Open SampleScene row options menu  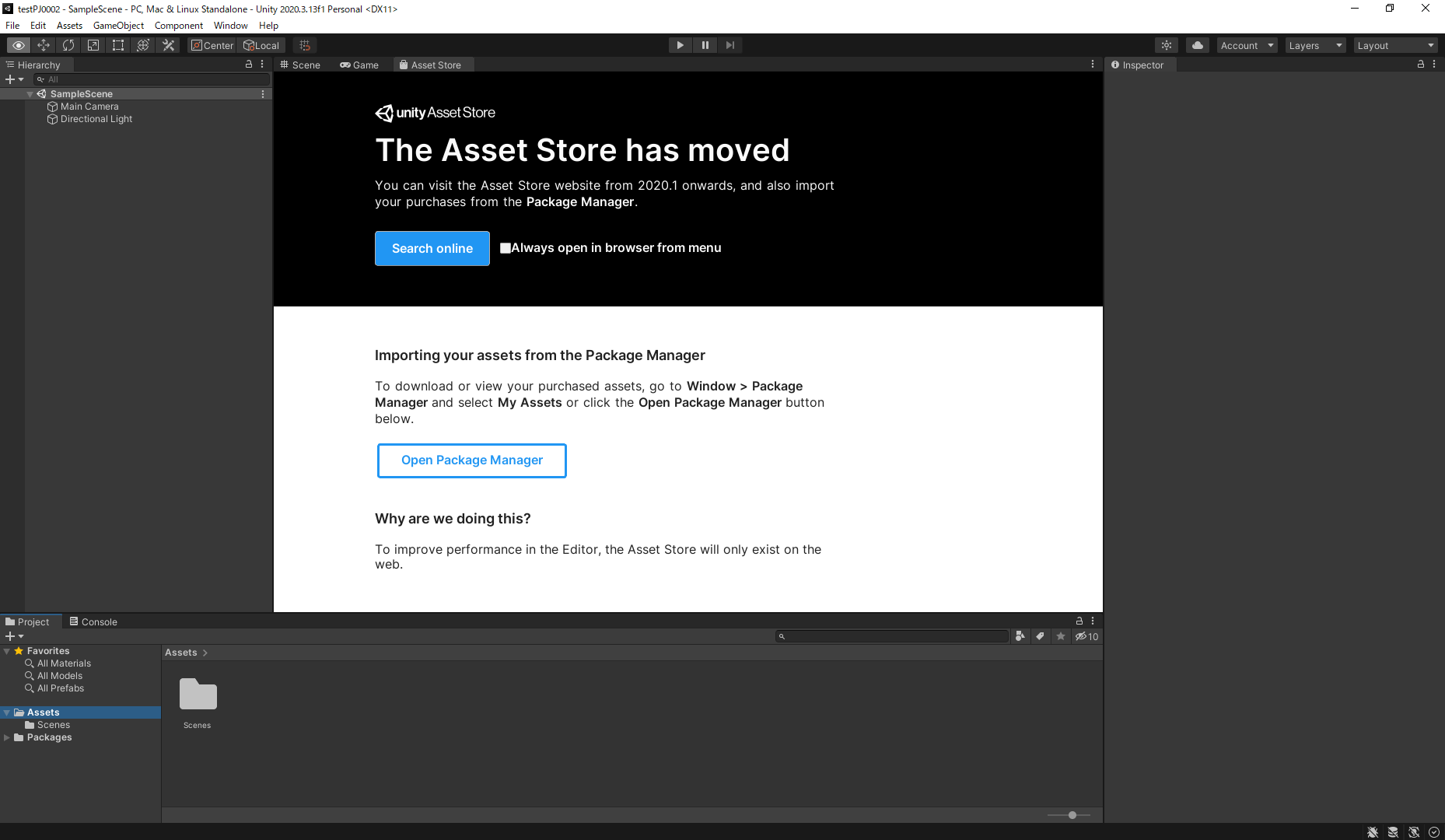click(x=263, y=94)
